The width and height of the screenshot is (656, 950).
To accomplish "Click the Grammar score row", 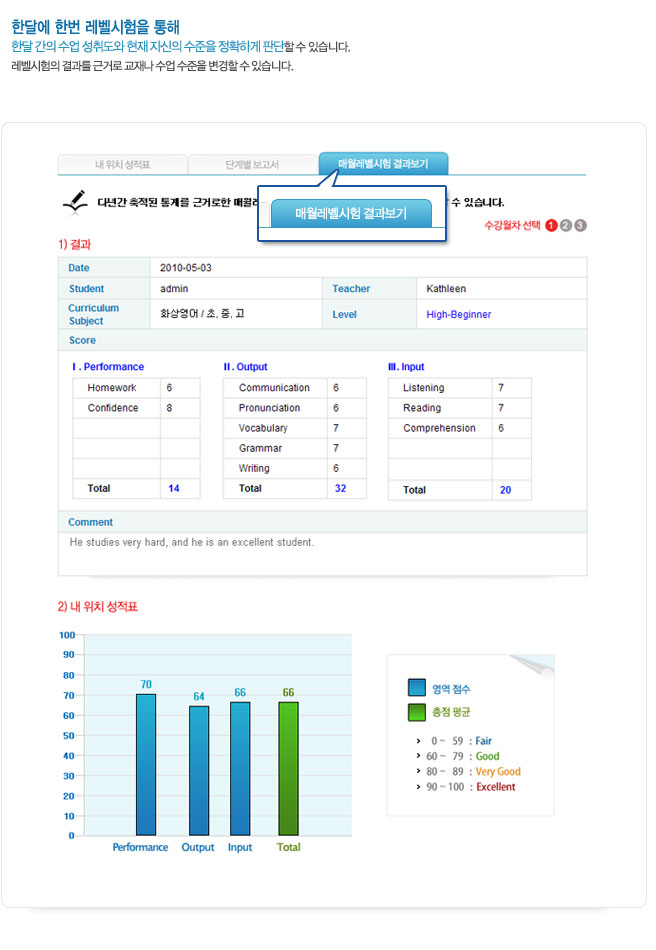I will (295, 448).
